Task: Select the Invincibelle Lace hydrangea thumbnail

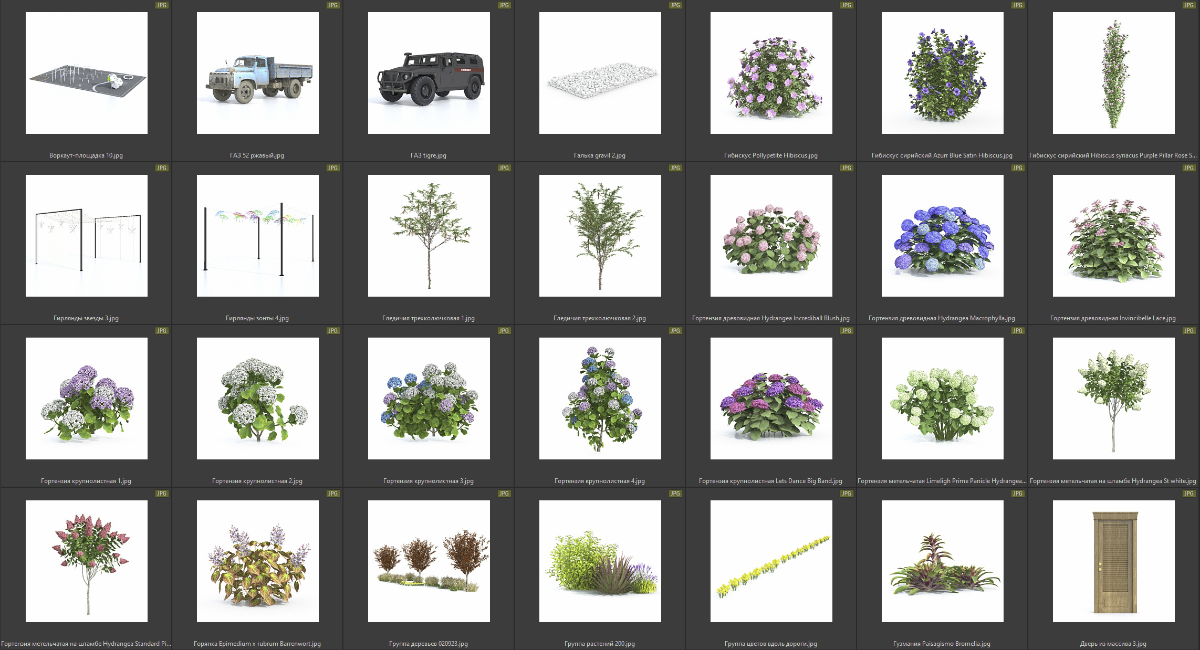Action: 1113,238
